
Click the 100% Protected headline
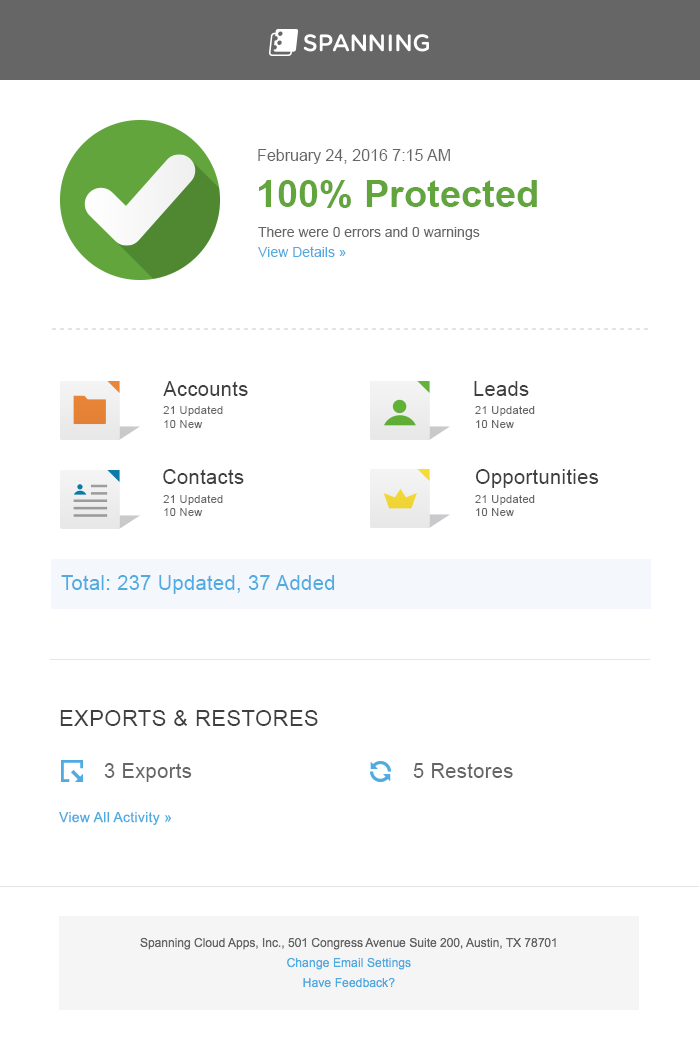click(398, 194)
